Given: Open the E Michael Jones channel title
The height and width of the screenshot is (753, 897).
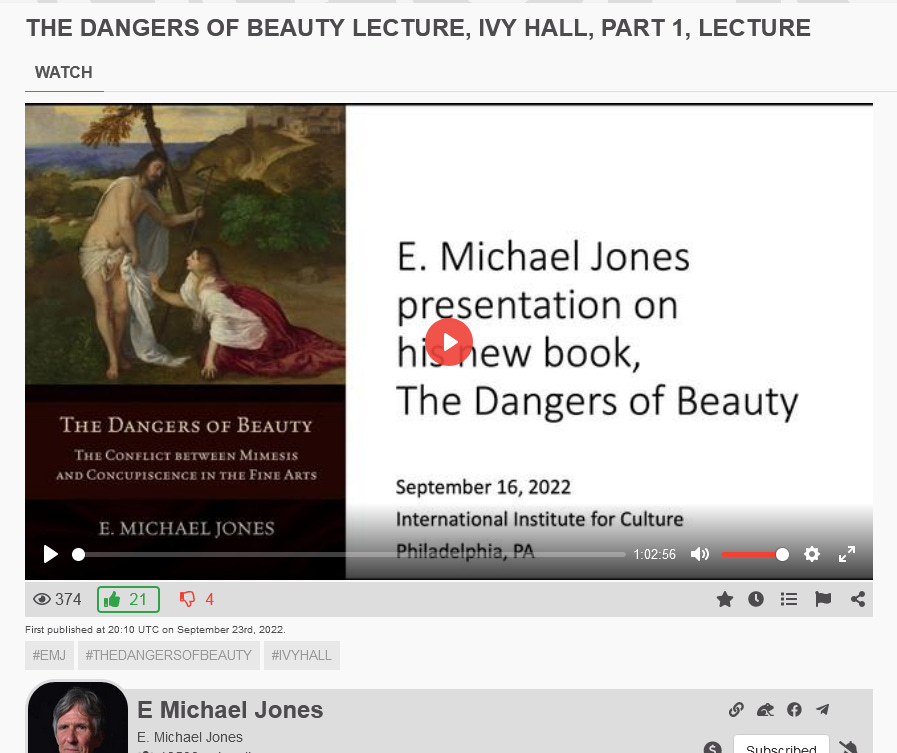Looking at the screenshot, I should click(230, 710).
